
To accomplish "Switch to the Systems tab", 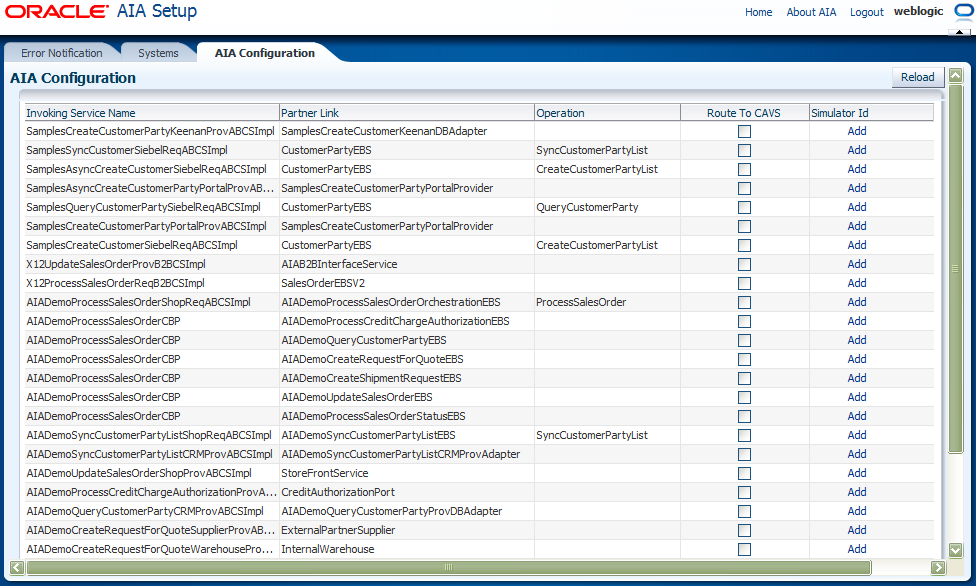I will [158, 53].
